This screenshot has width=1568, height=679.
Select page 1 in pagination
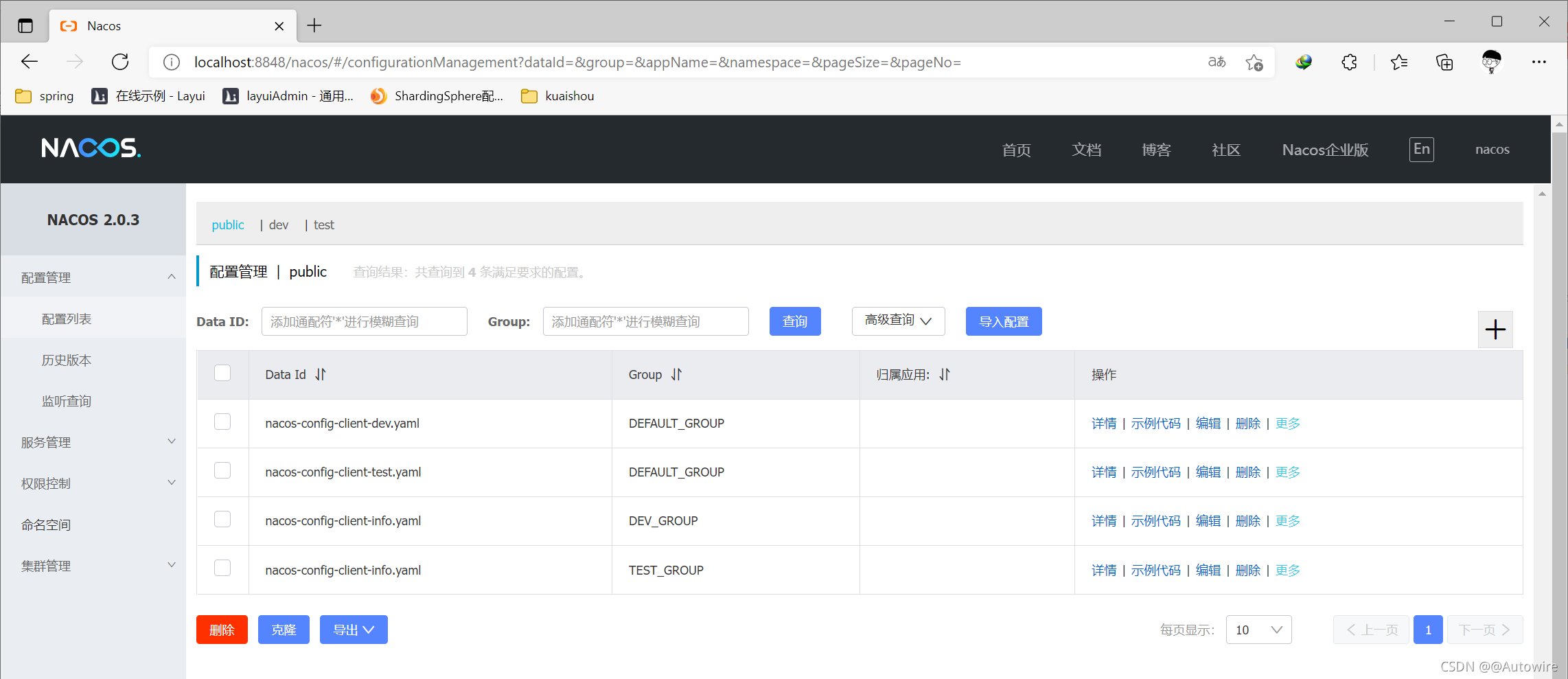coord(1428,630)
